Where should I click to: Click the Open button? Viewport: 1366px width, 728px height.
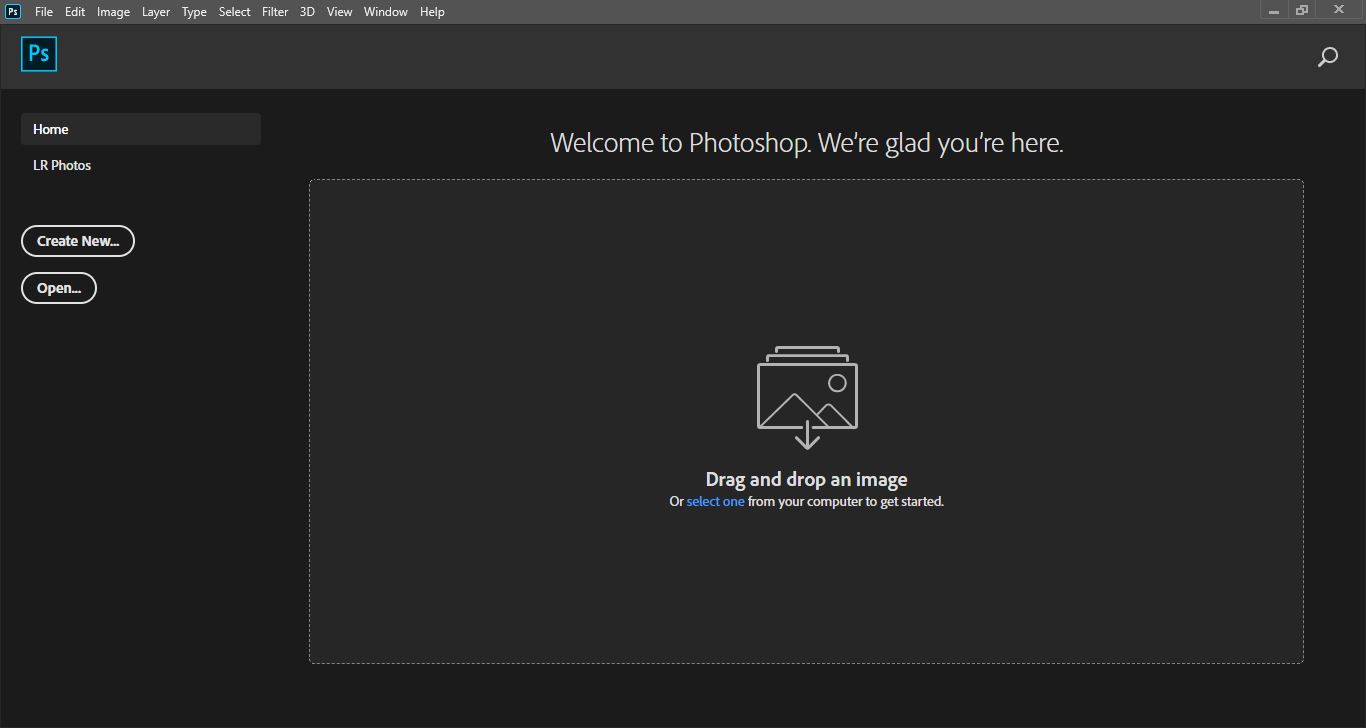[58, 287]
